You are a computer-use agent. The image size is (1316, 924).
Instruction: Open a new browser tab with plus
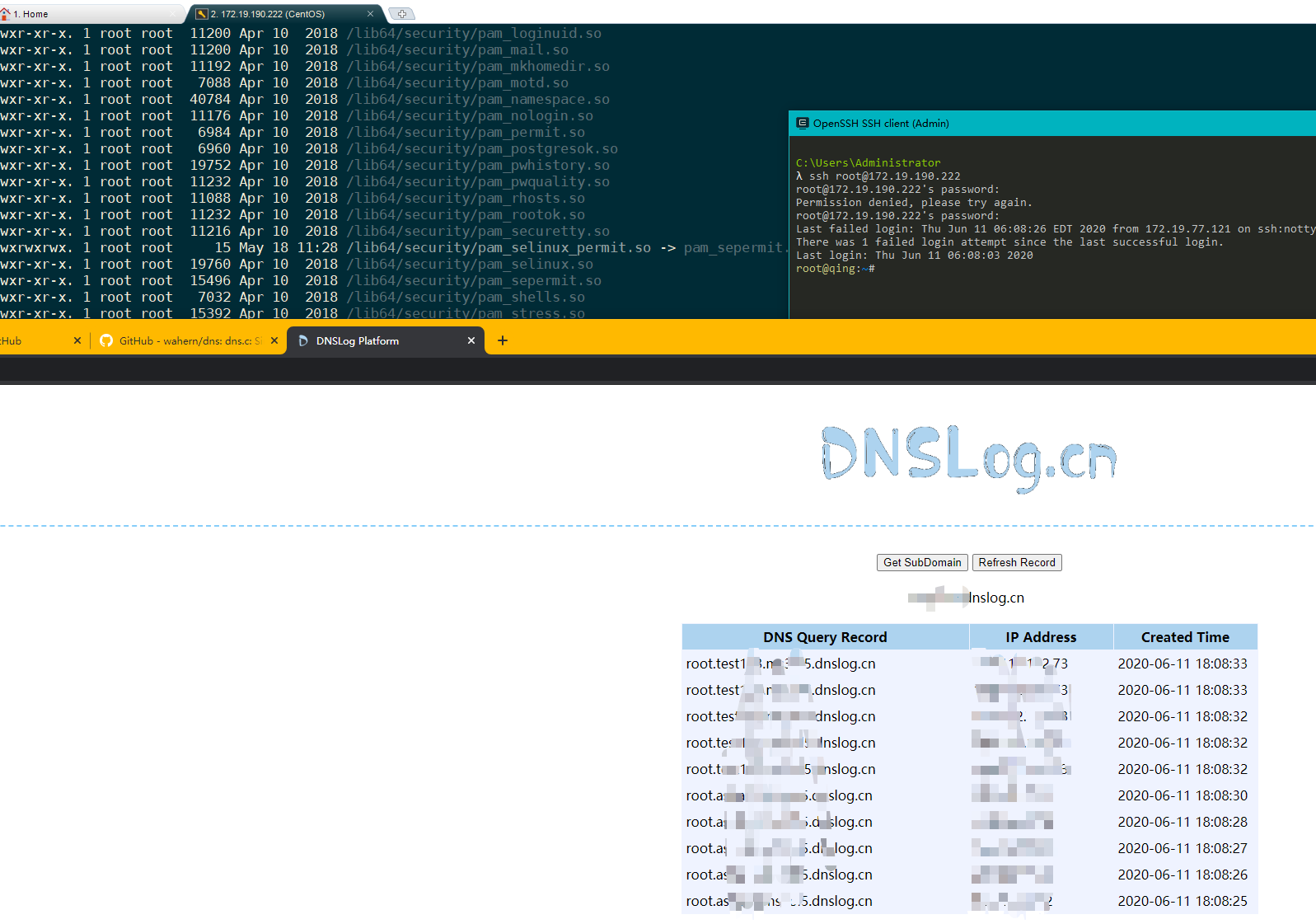(503, 340)
